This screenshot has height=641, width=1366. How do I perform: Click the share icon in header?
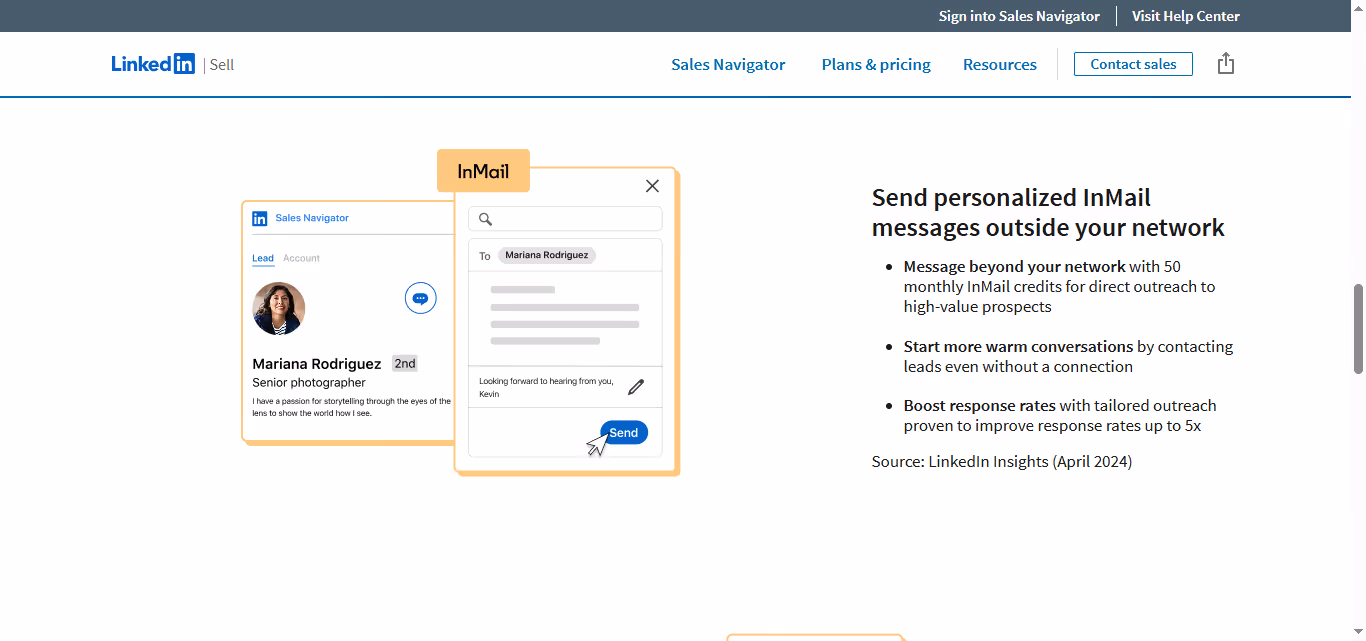1226,64
